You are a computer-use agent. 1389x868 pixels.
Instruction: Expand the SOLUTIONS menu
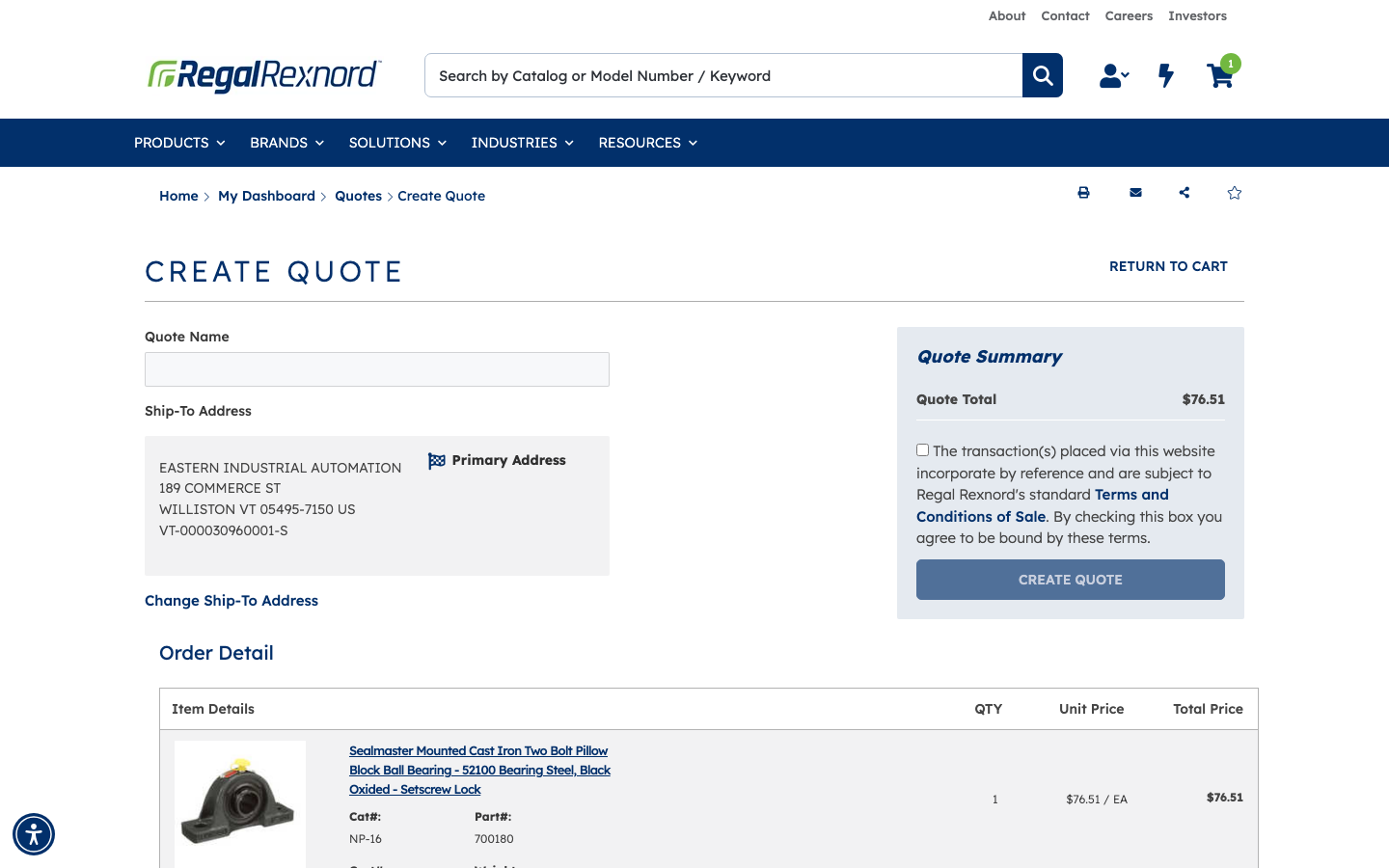(x=397, y=143)
